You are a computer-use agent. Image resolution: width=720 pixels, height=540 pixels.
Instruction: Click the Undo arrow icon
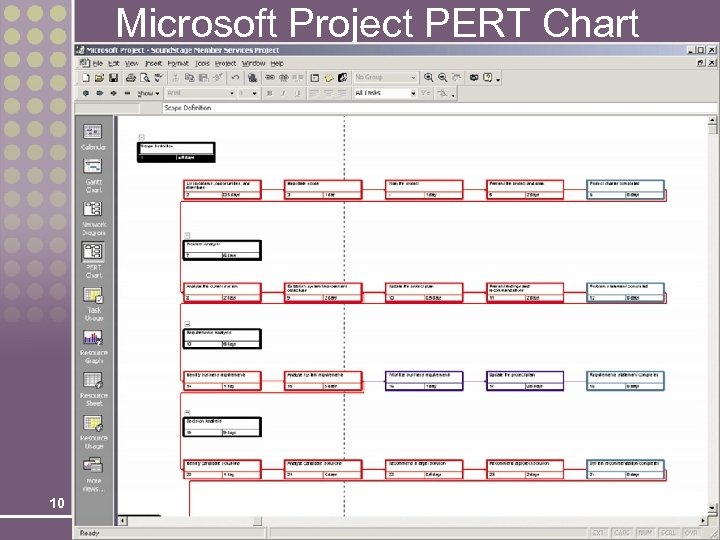(x=235, y=78)
